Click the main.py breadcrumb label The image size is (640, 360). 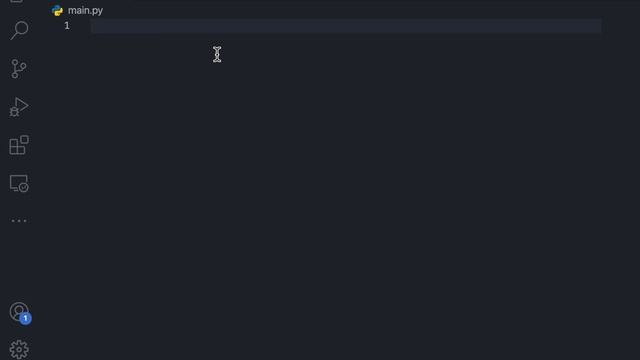[x=85, y=11]
